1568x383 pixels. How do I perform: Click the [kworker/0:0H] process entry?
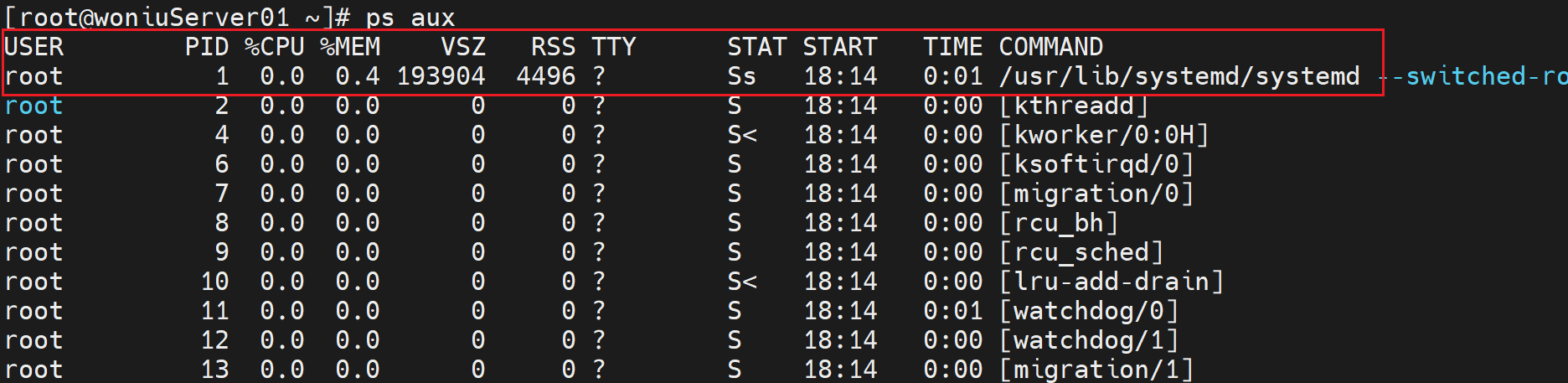[1104, 135]
